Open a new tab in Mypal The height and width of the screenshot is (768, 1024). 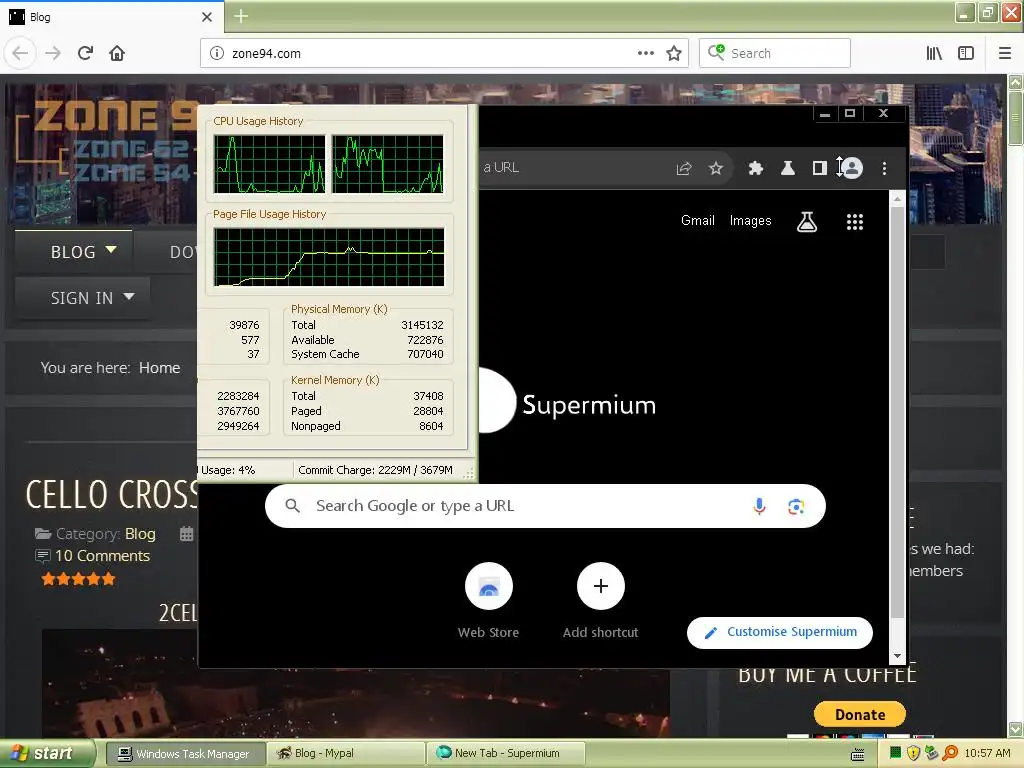coord(241,16)
